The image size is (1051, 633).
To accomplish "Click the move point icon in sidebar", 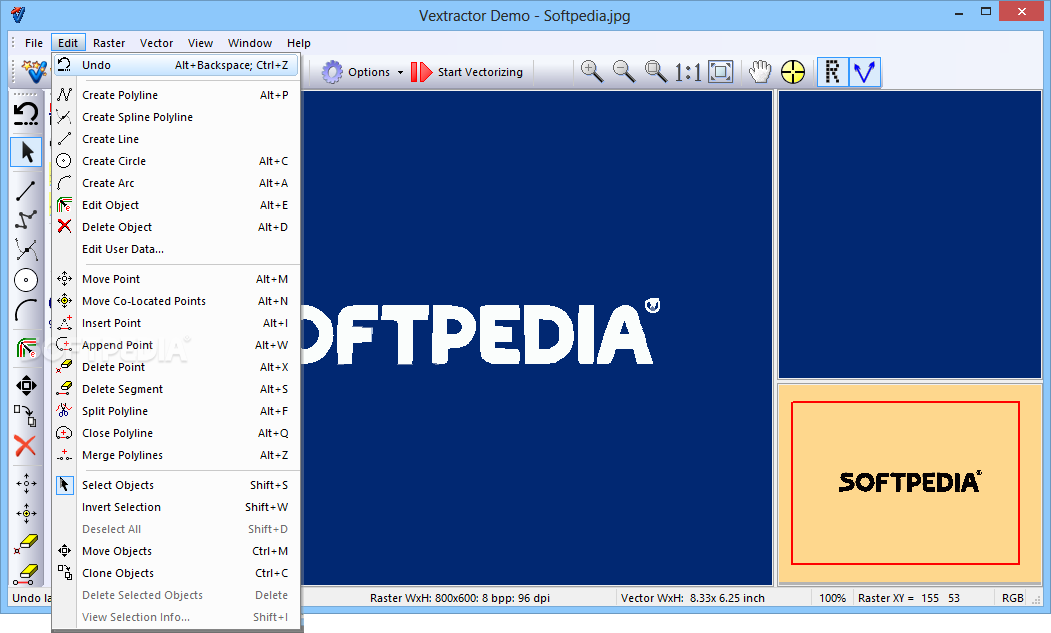I will pos(26,483).
